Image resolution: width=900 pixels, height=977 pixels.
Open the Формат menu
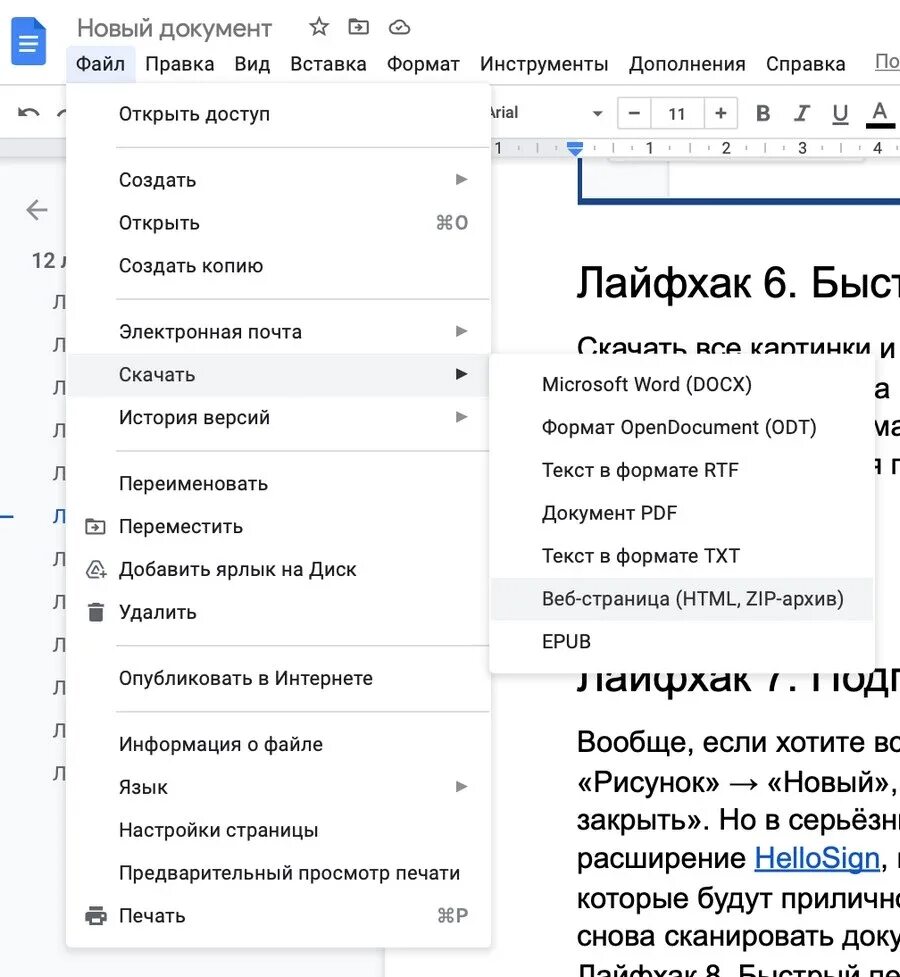(423, 64)
